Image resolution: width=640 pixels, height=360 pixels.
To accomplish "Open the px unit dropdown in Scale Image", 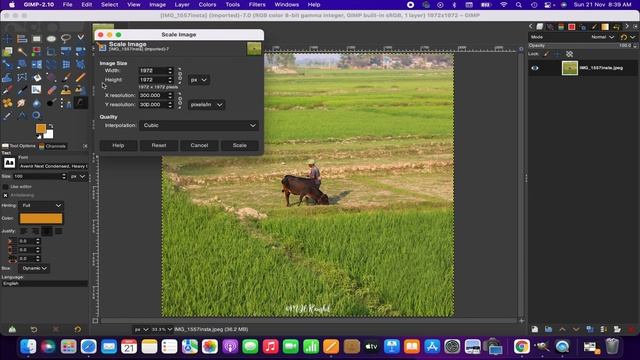I will [x=199, y=80].
